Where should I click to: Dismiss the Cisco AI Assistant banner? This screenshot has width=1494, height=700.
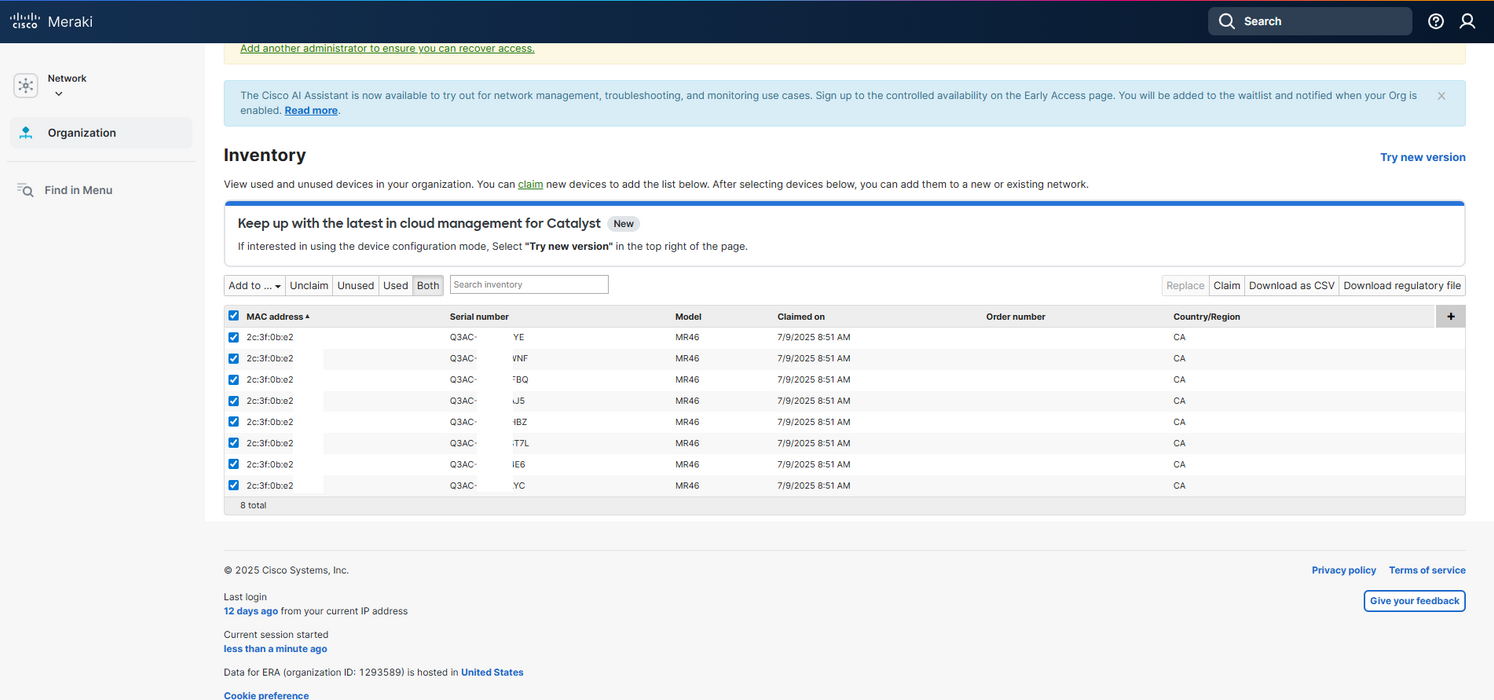click(x=1441, y=95)
